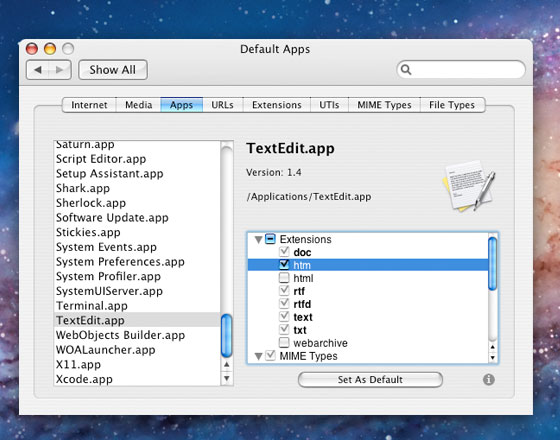The height and width of the screenshot is (440, 560).
Task: Click the extensions panel scroll down arrow
Action: coord(492,358)
